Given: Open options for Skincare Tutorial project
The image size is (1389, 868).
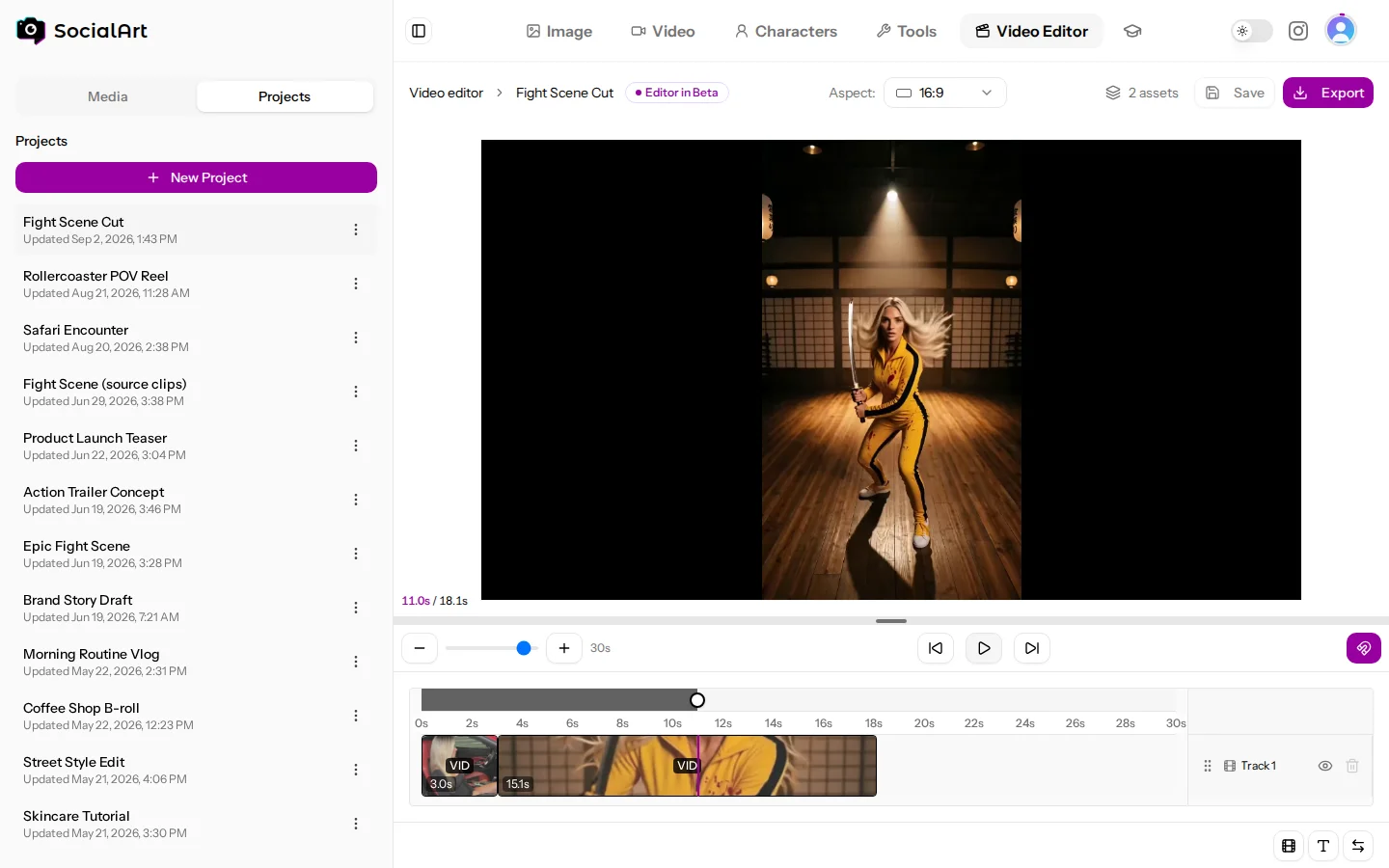Looking at the screenshot, I should click(356, 824).
